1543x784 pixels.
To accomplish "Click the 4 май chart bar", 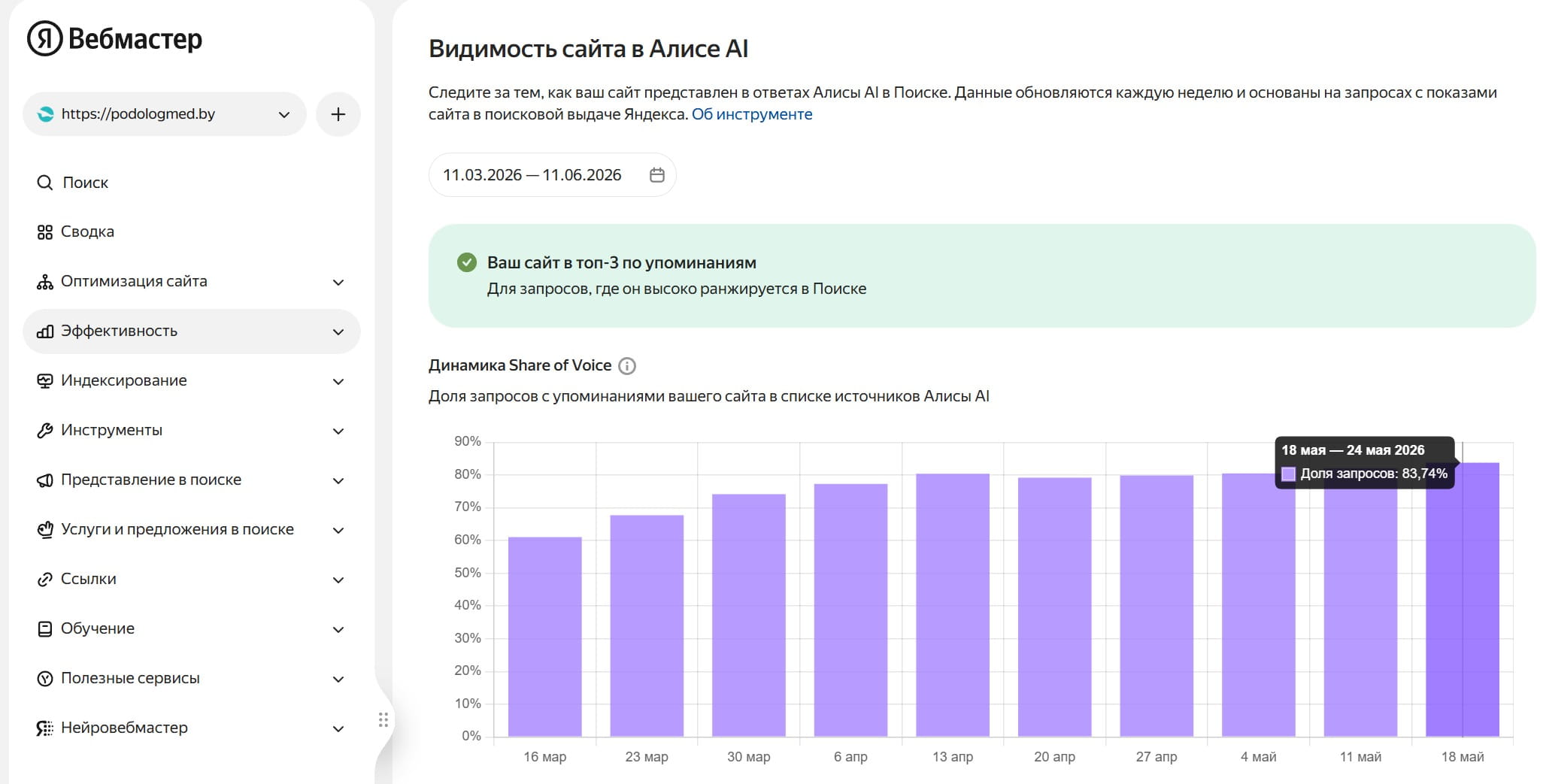I will click(1259, 605).
